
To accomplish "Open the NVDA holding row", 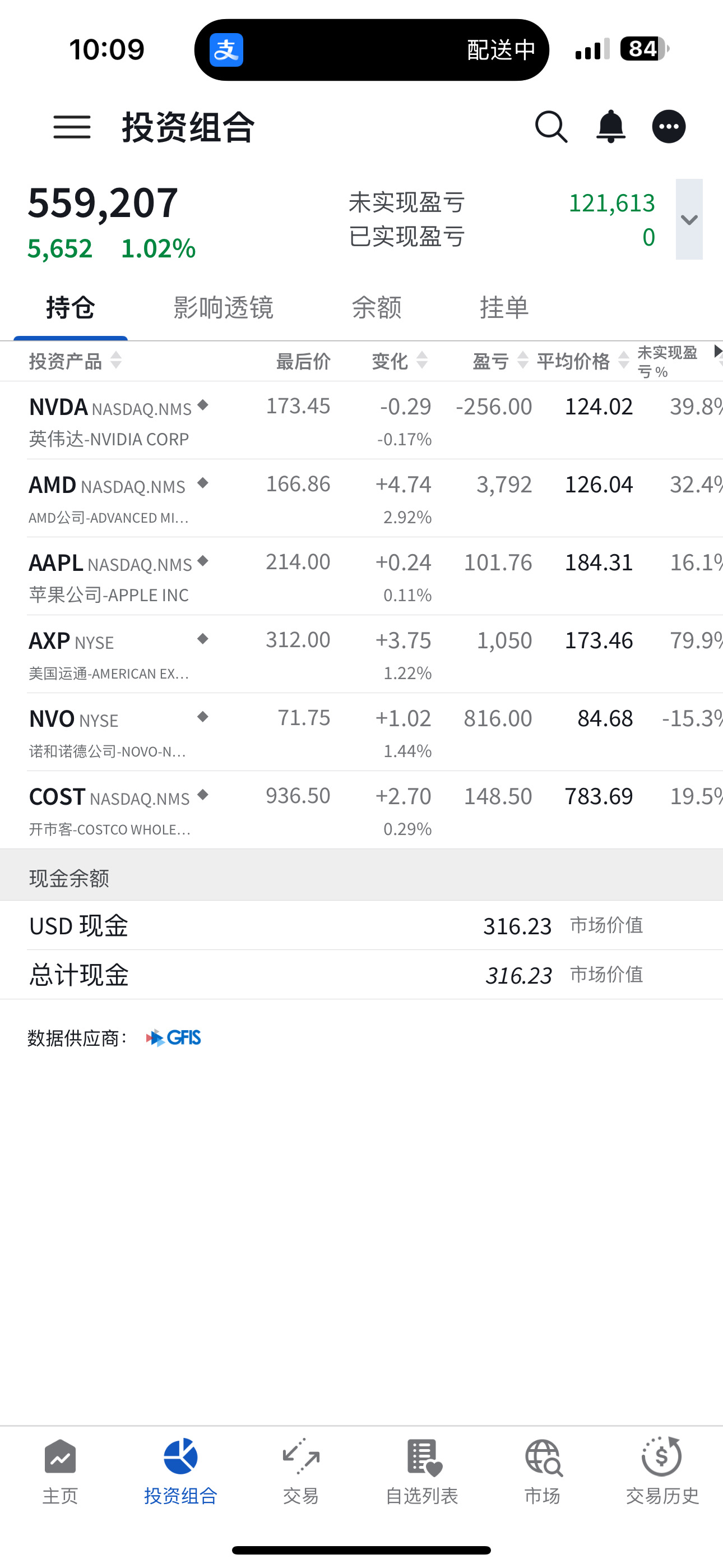I will coord(361,421).
